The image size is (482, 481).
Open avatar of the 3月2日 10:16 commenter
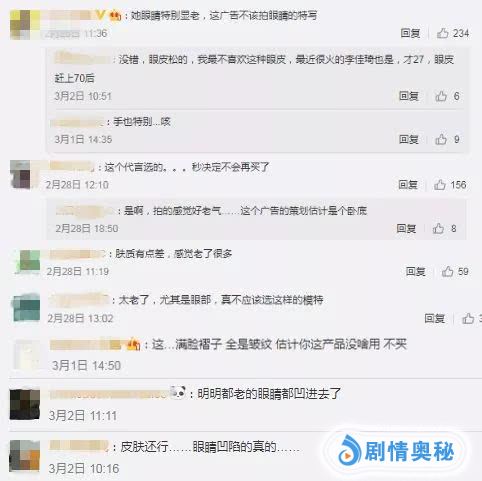pyautogui.click(x=25, y=455)
